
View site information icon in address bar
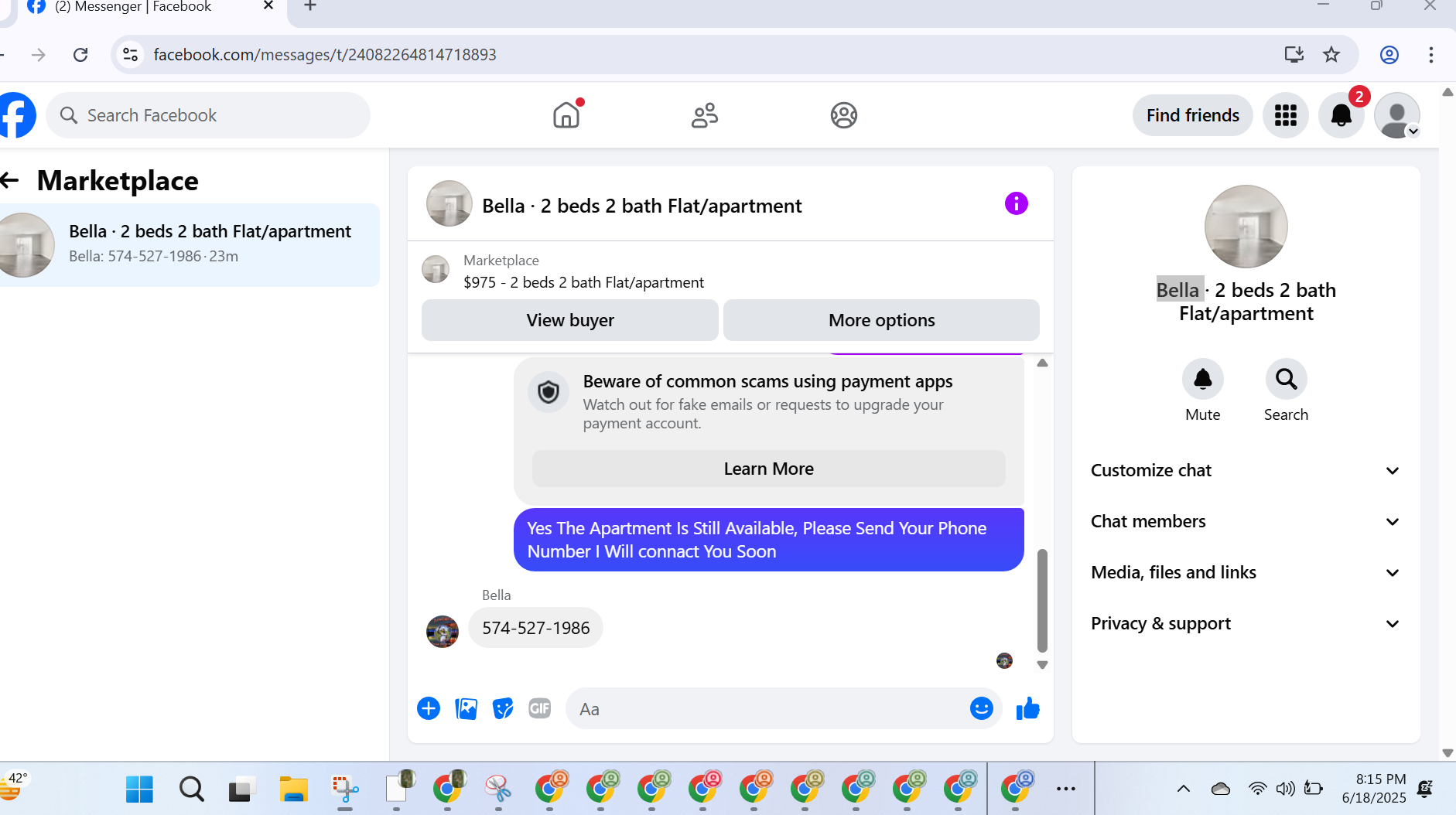pyautogui.click(x=131, y=54)
